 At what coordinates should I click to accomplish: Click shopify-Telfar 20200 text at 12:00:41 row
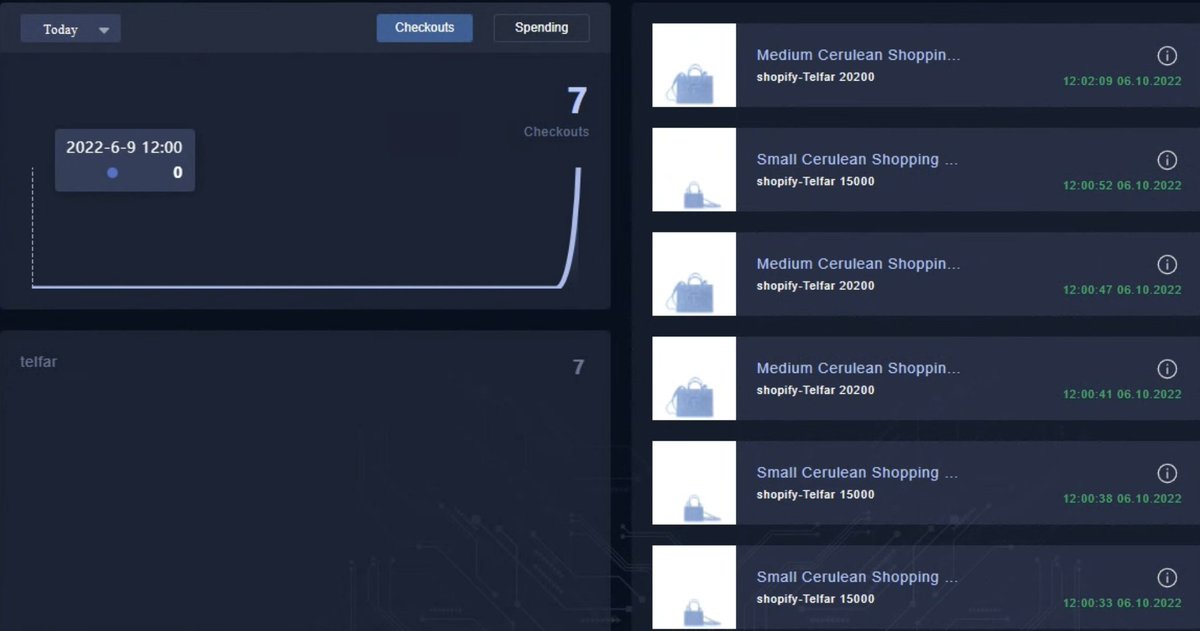(815, 391)
